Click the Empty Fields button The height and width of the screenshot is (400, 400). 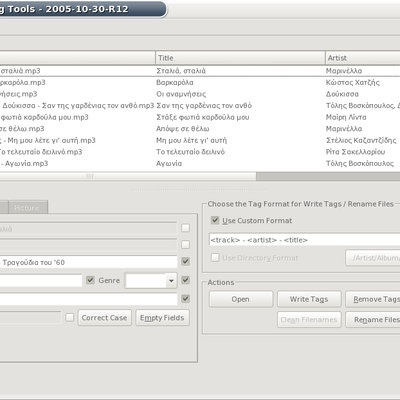[162, 318]
